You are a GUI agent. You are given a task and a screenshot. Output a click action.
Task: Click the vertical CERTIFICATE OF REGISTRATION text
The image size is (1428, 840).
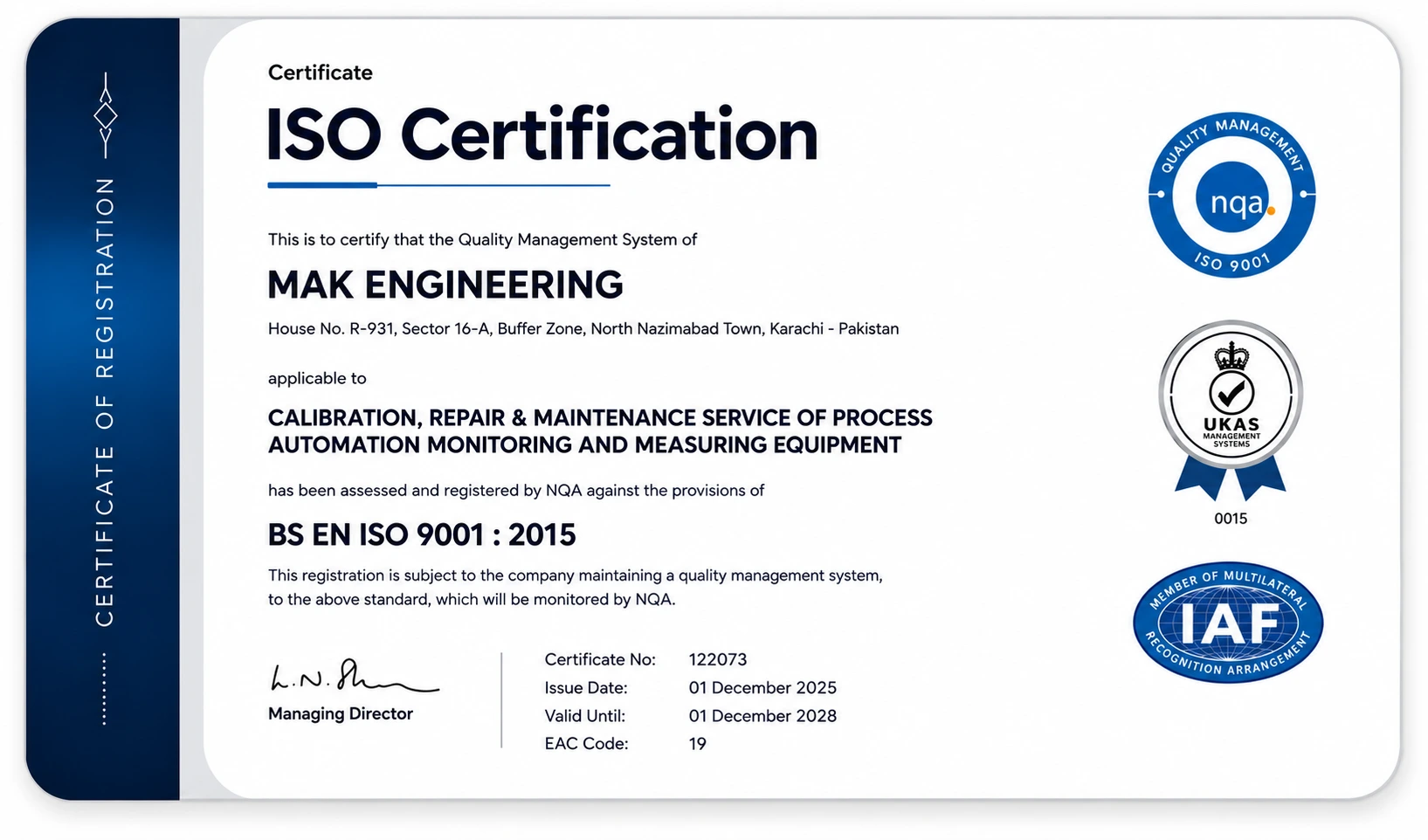(105, 402)
